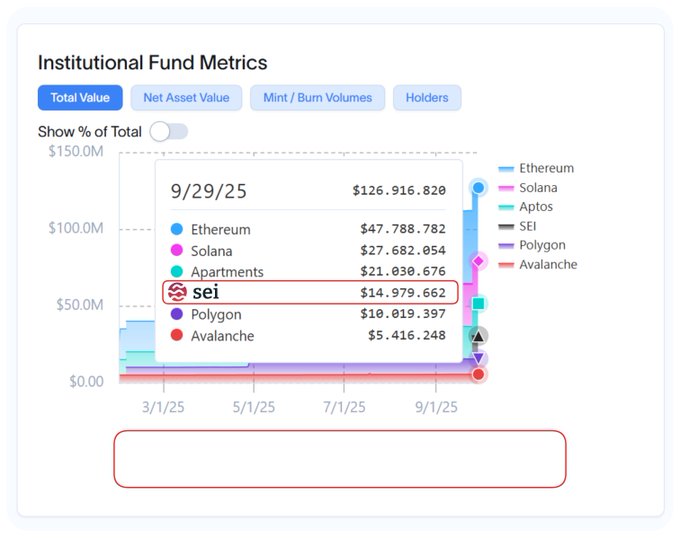Select the Mint / Burn Volumes tab

(x=317, y=98)
